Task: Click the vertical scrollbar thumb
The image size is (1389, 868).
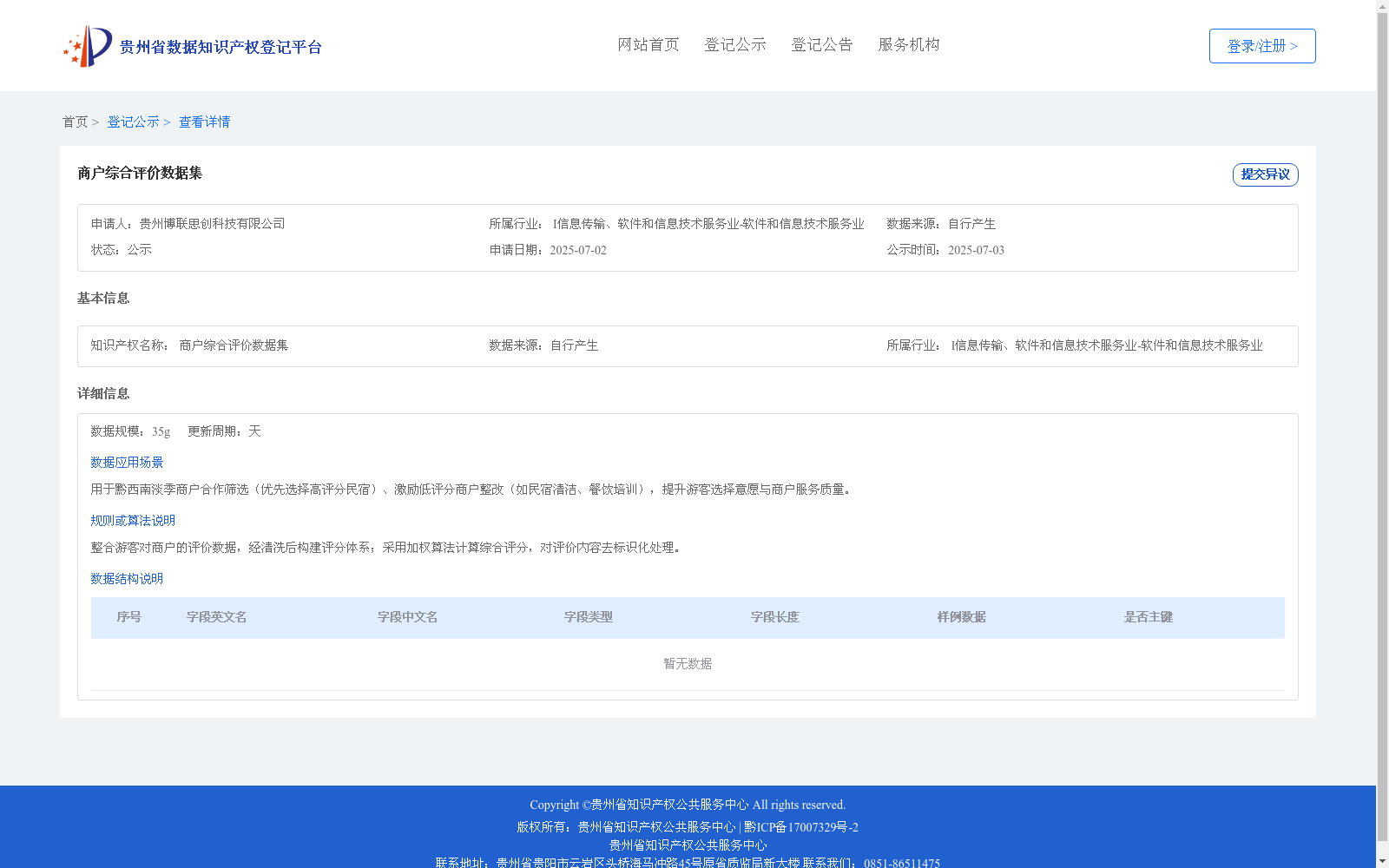Action: click(x=1382, y=425)
